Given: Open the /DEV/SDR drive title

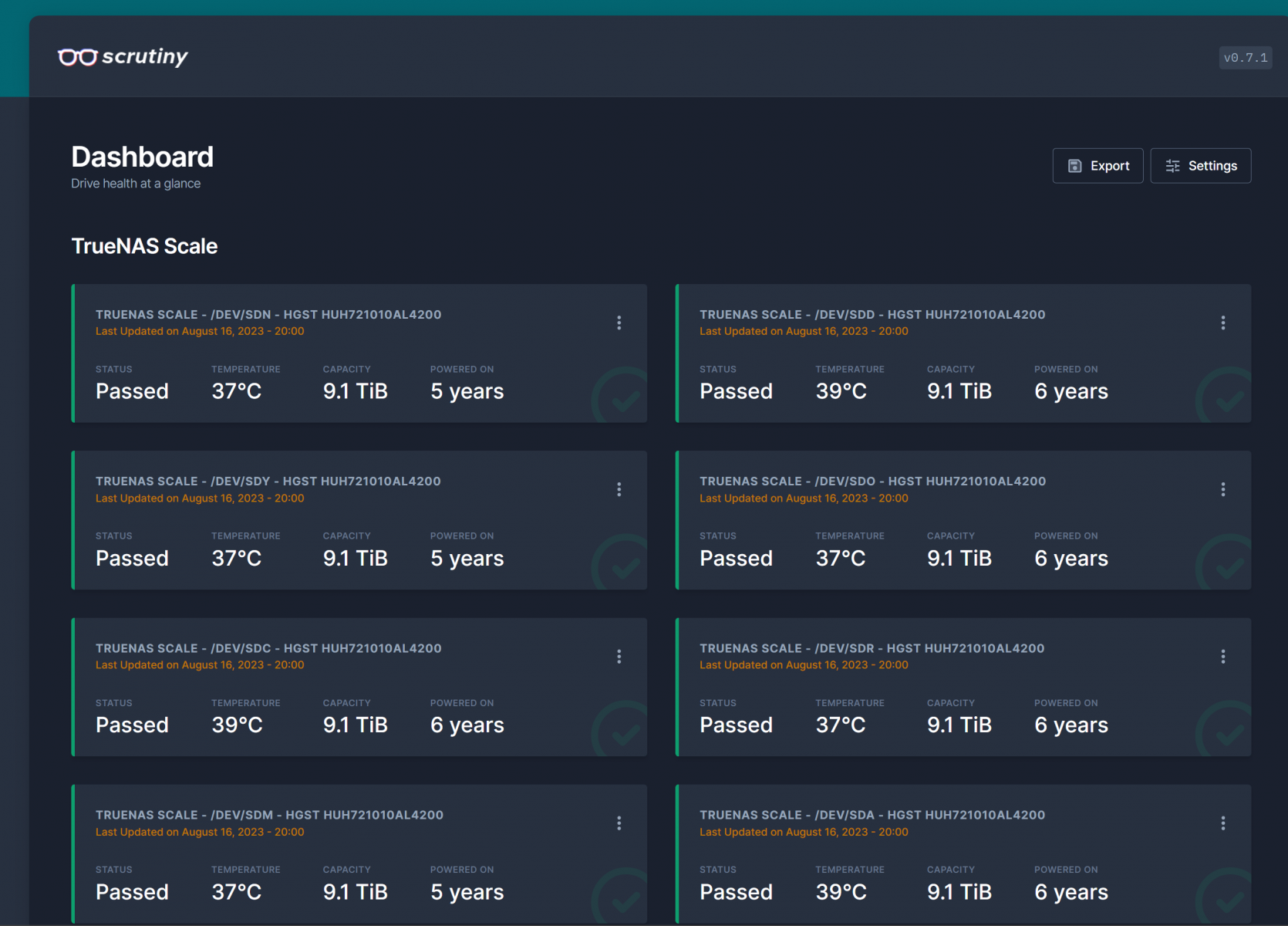Looking at the screenshot, I should pos(872,648).
